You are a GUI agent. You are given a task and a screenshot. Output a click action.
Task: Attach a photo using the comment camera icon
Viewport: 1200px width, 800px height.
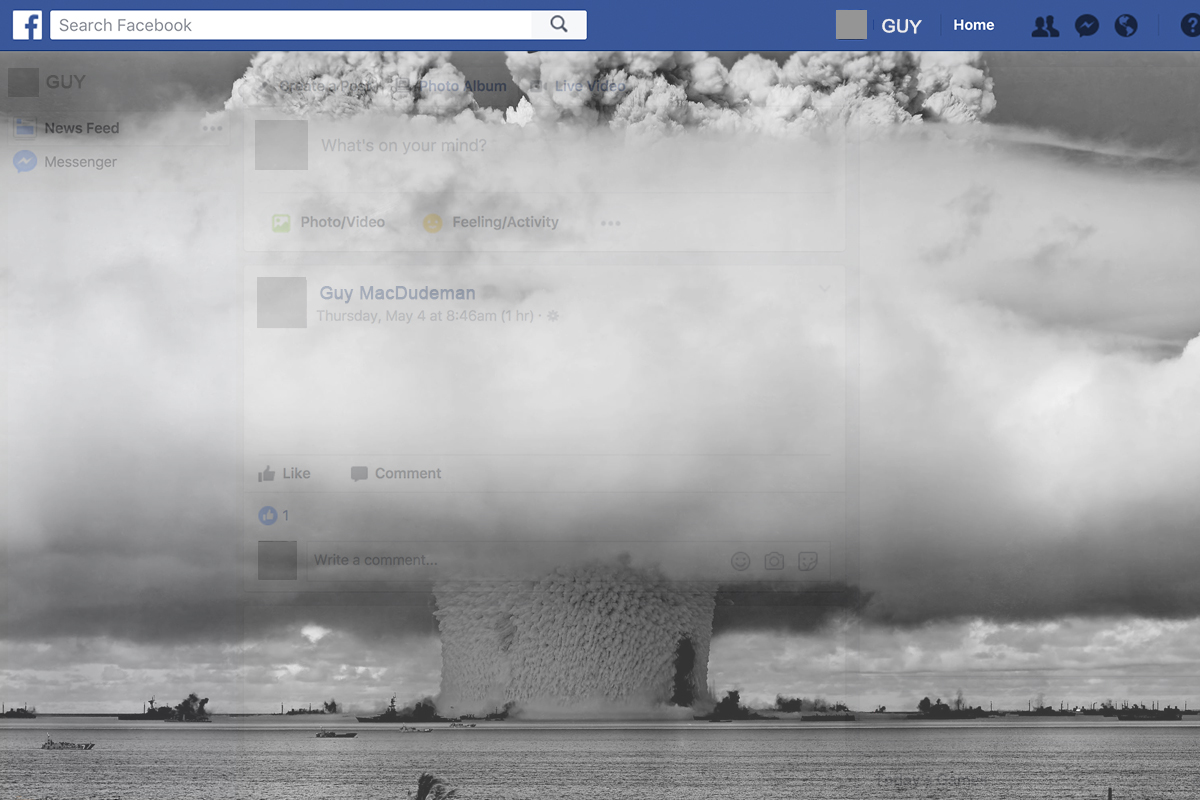[774, 561]
